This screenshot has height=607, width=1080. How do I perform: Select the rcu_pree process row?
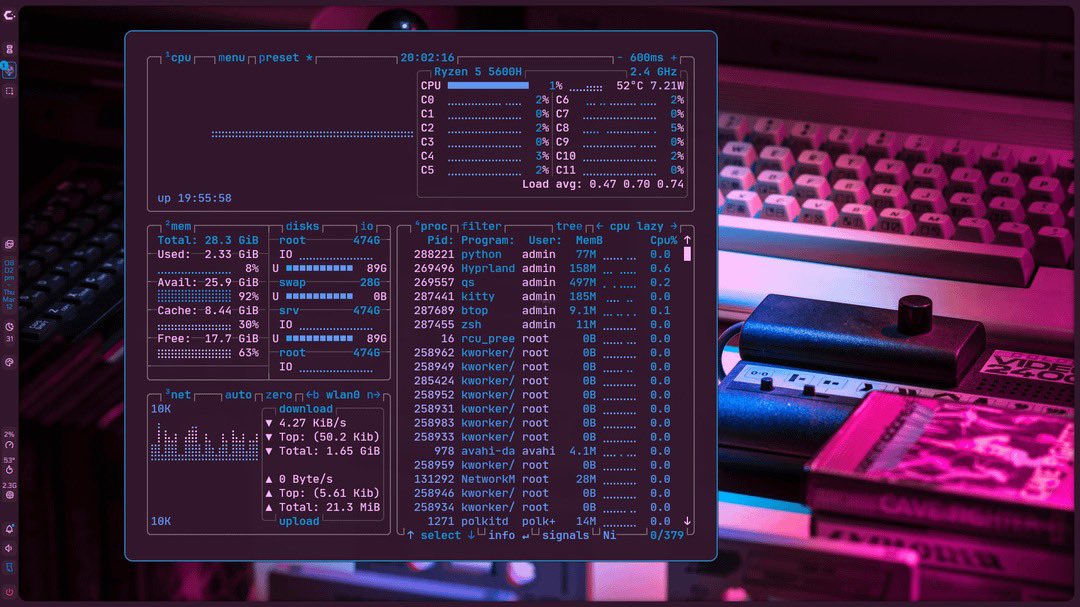pyautogui.click(x=542, y=338)
